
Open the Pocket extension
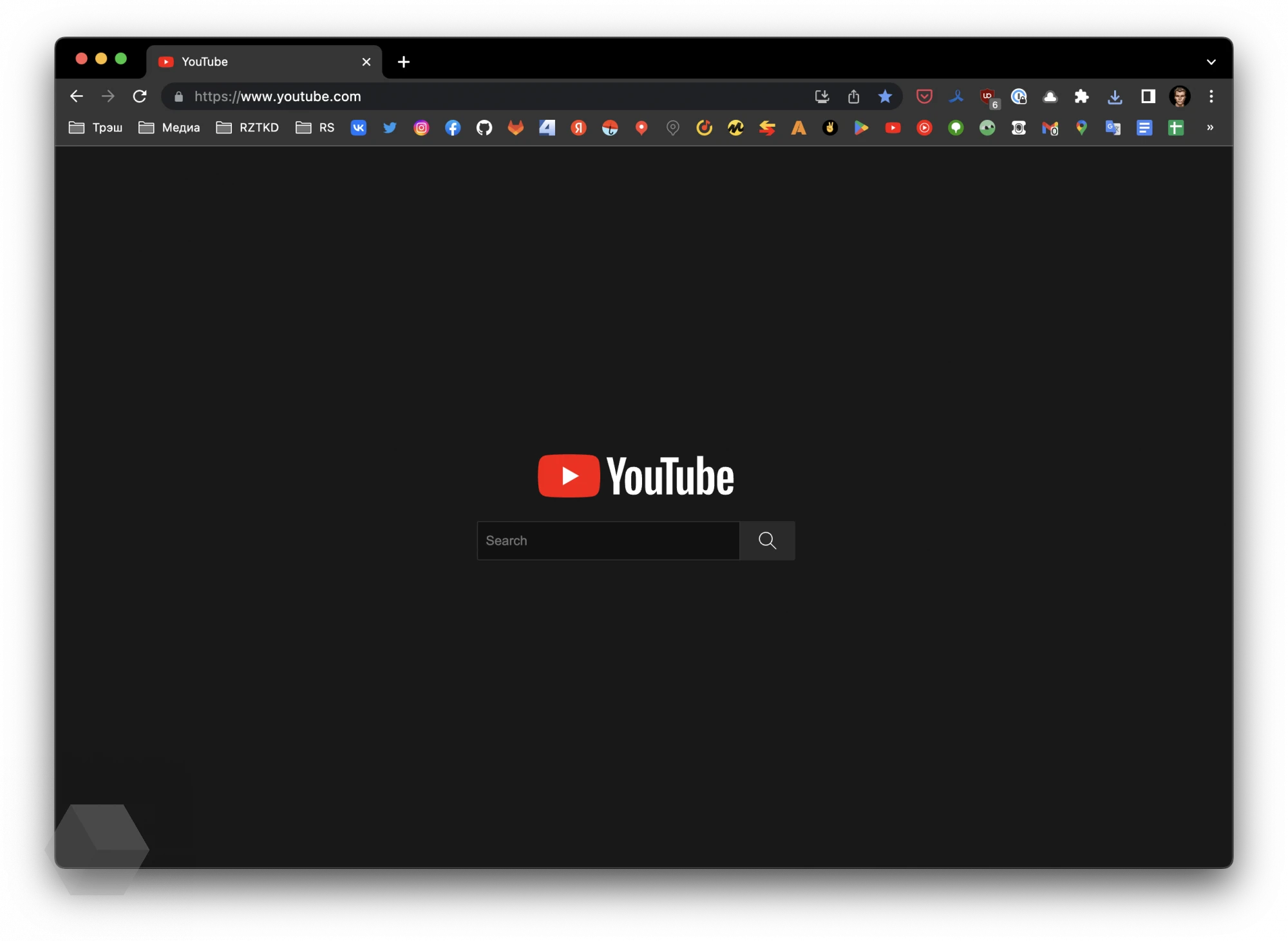point(925,97)
